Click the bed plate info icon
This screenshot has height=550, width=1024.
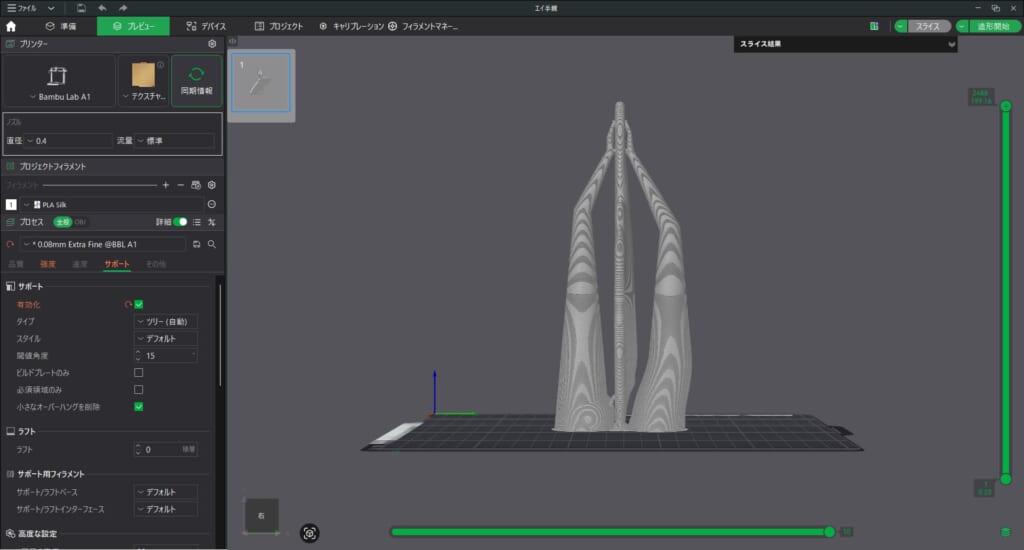click(161, 65)
